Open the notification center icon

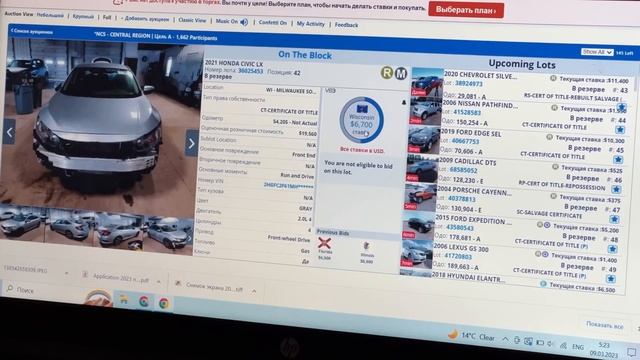[631, 352]
